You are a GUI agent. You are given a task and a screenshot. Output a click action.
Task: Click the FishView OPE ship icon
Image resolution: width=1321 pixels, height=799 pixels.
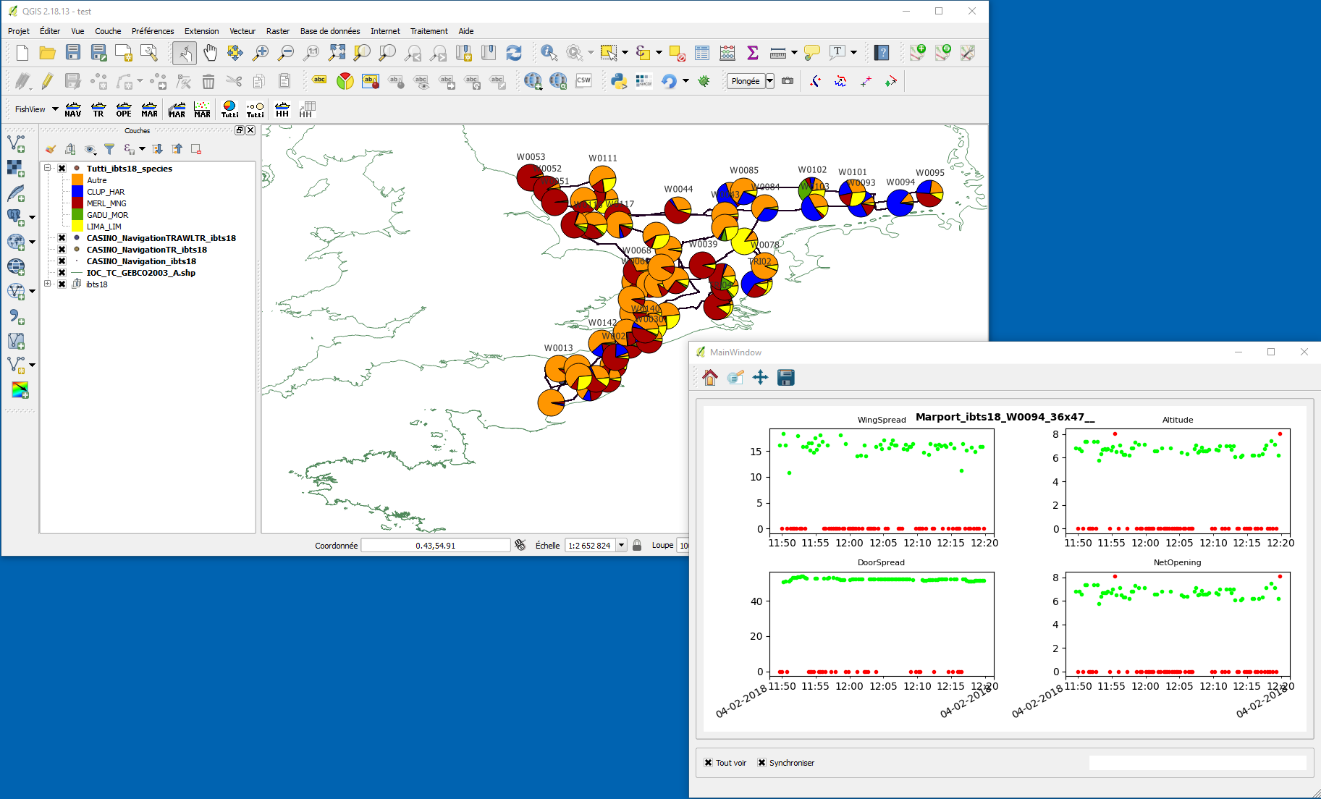[x=124, y=109]
